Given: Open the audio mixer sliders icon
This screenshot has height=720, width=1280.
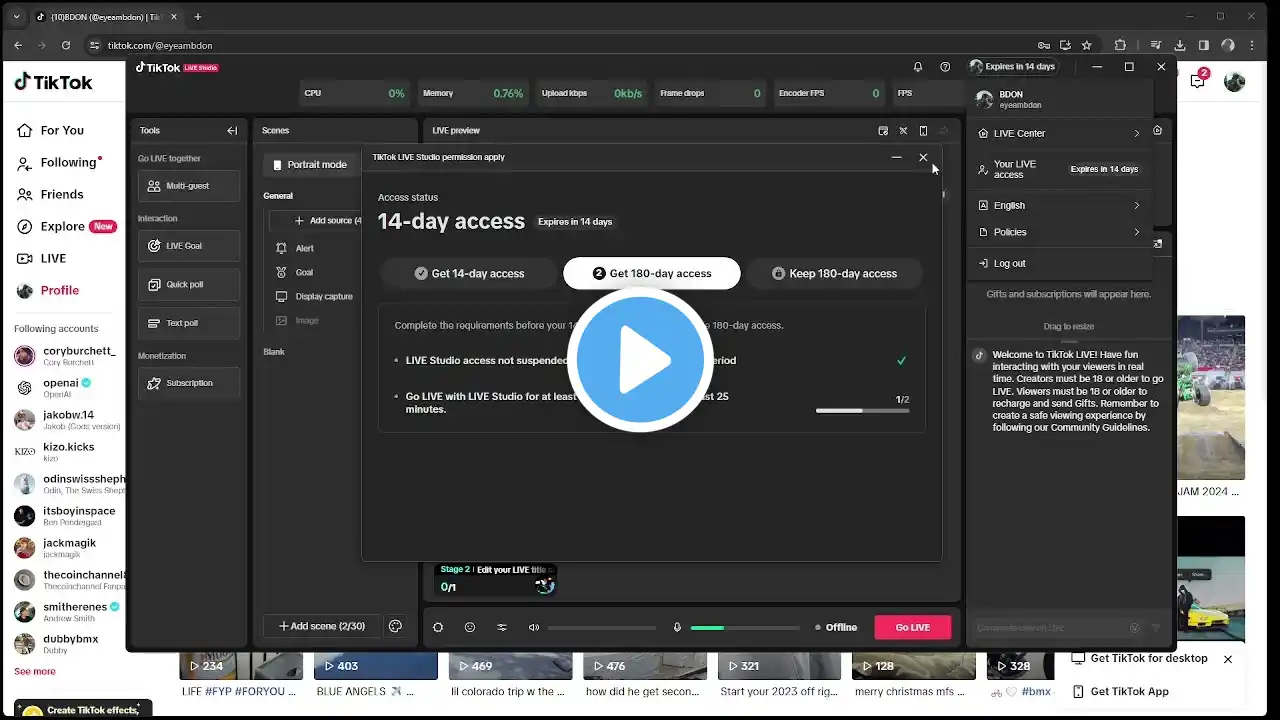Looking at the screenshot, I should coord(502,627).
